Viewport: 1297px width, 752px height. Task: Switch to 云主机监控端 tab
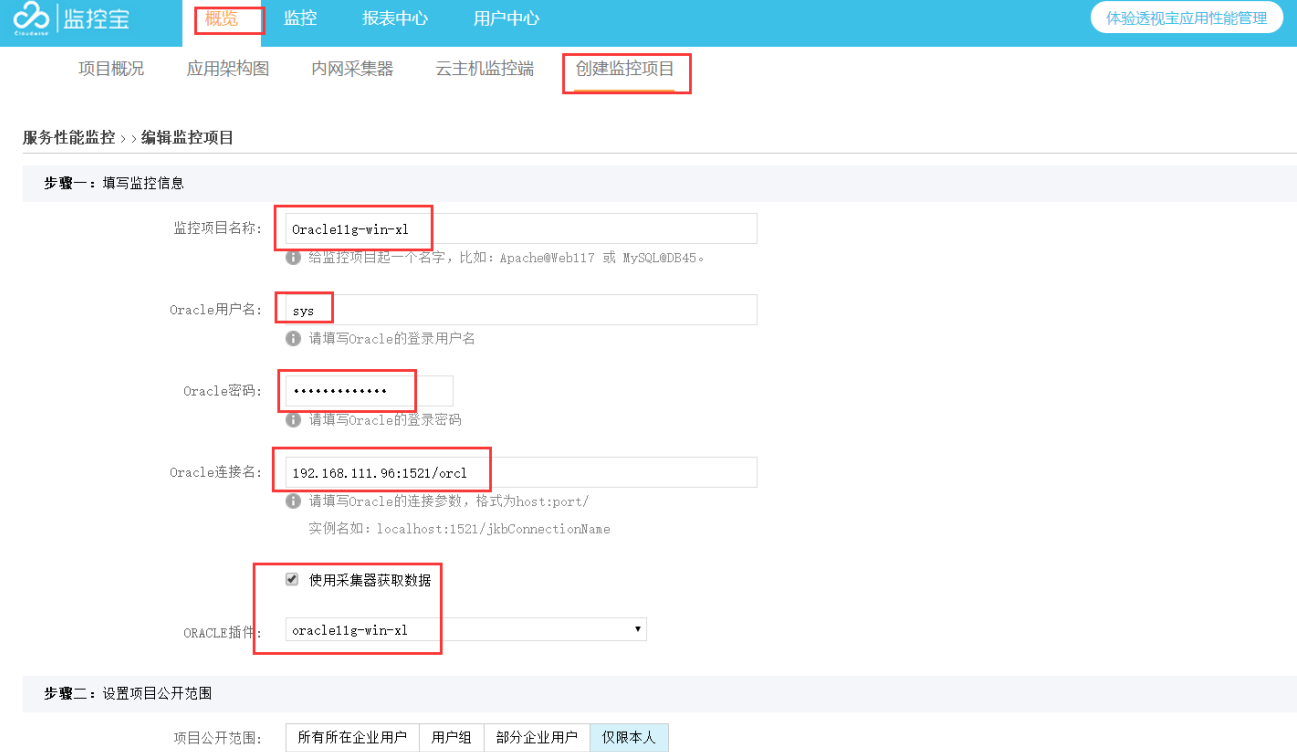[x=485, y=69]
